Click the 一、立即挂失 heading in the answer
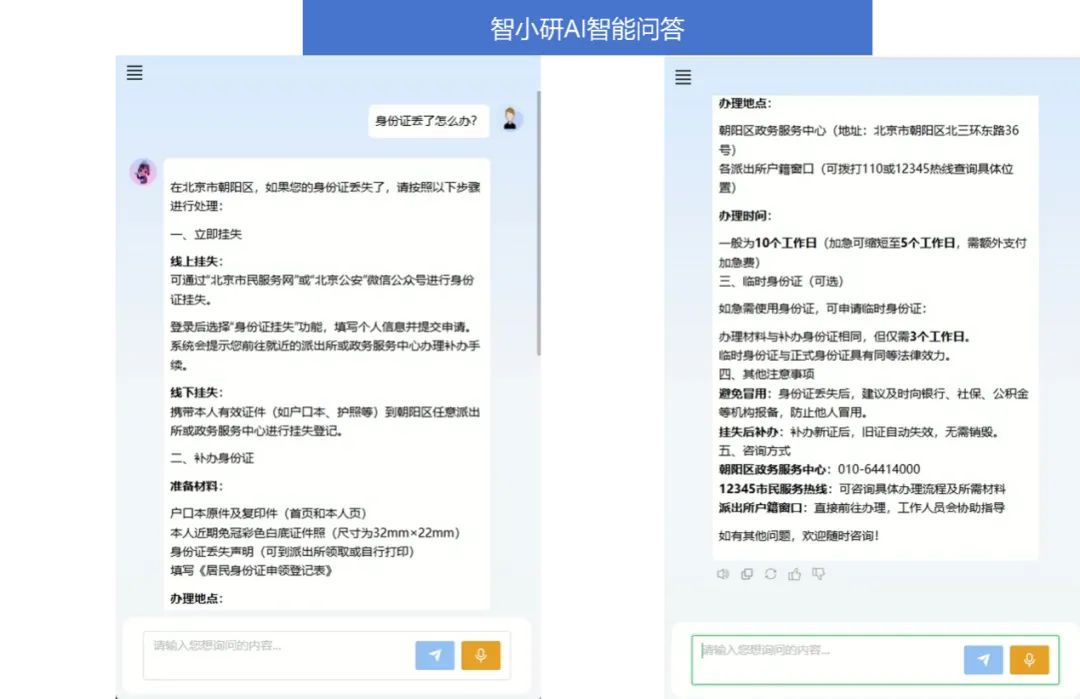This screenshot has height=699, width=1080. 206,234
